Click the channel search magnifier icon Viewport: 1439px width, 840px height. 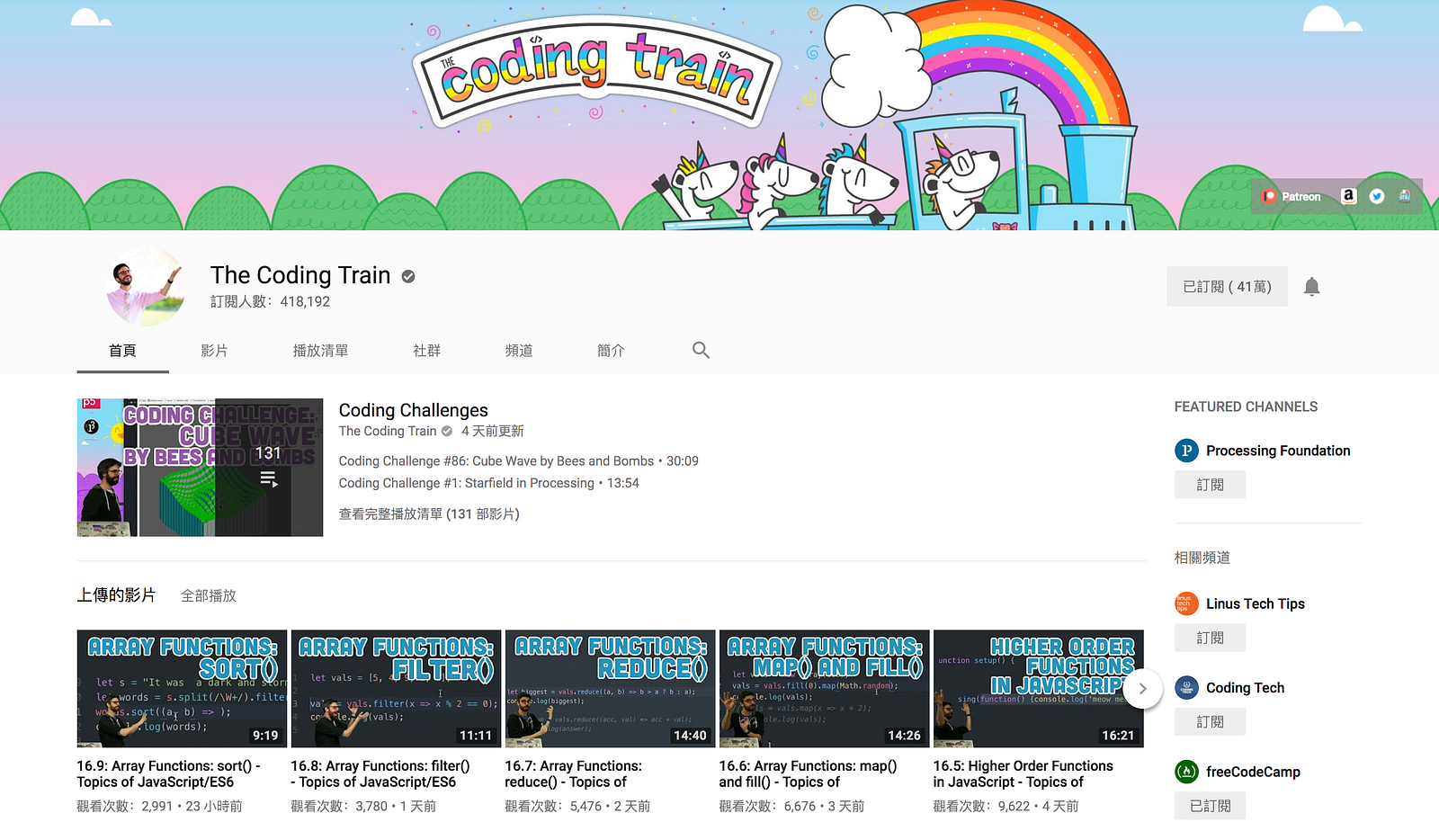[x=701, y=350]
